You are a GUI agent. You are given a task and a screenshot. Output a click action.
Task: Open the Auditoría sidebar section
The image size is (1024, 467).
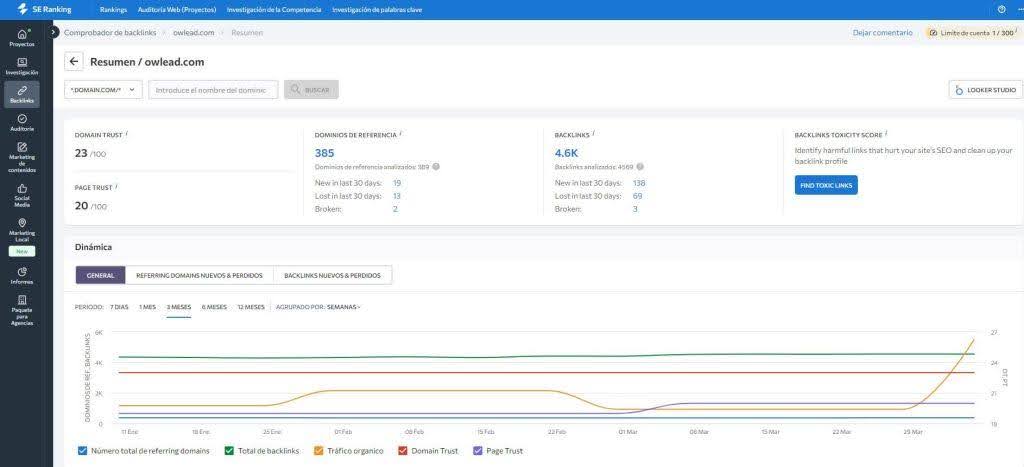click(22, 123)
